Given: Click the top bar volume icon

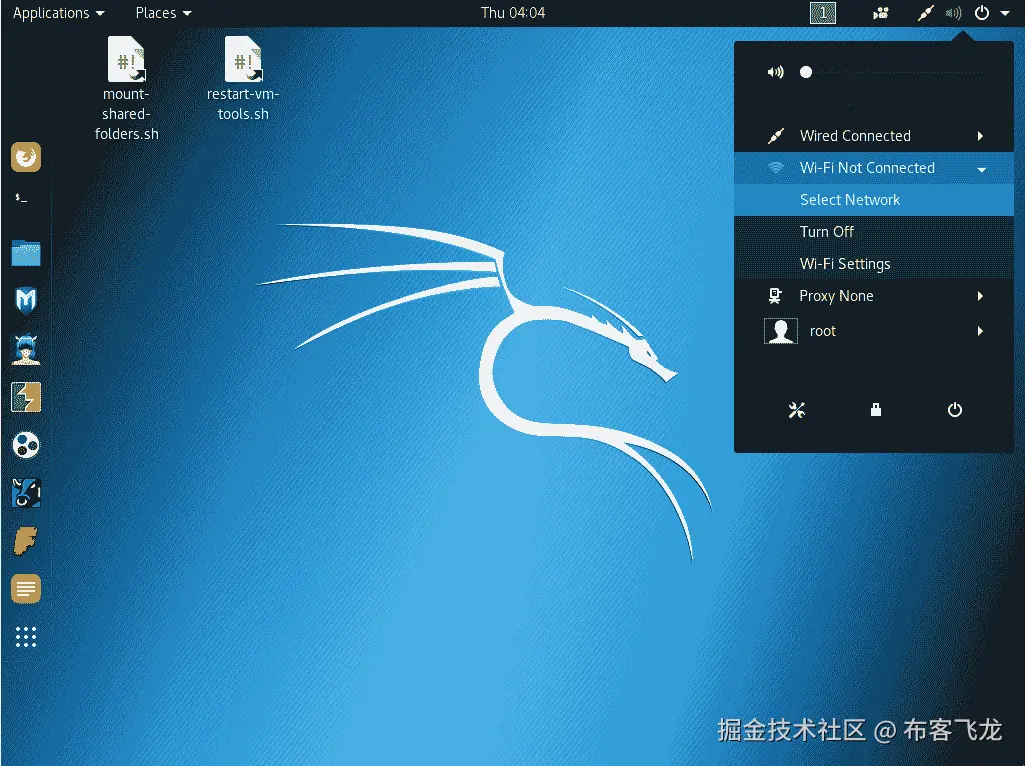Looking at the screenshot, I should click(953, 12).
